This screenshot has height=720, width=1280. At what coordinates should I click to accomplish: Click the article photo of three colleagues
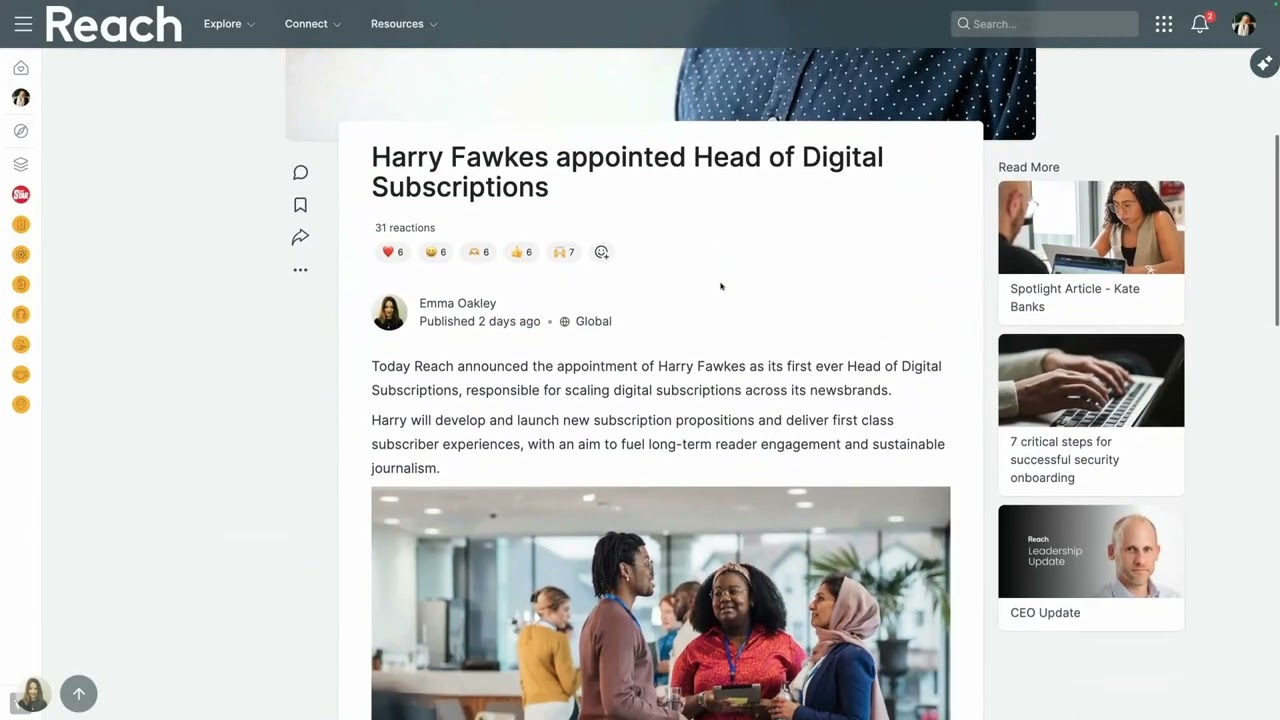click(661, 603)
